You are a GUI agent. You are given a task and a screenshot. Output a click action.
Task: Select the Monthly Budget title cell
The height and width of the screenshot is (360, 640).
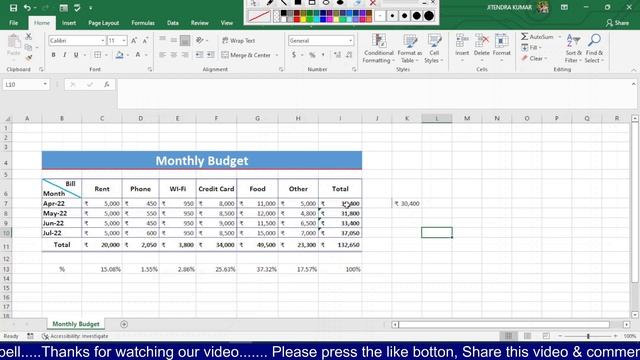pos(202,160)
